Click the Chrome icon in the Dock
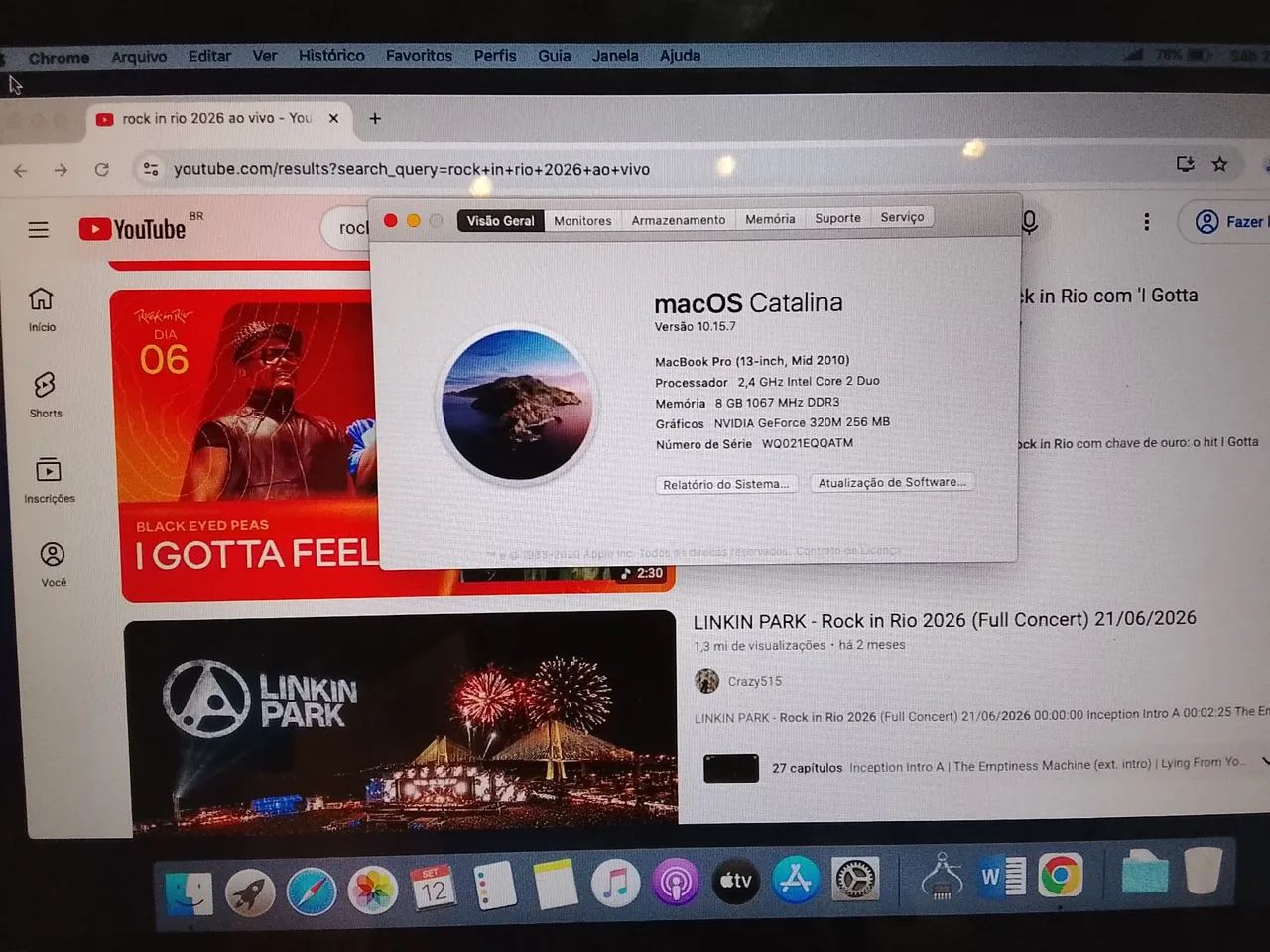 pyautogui.click(x=1060, y=876)
